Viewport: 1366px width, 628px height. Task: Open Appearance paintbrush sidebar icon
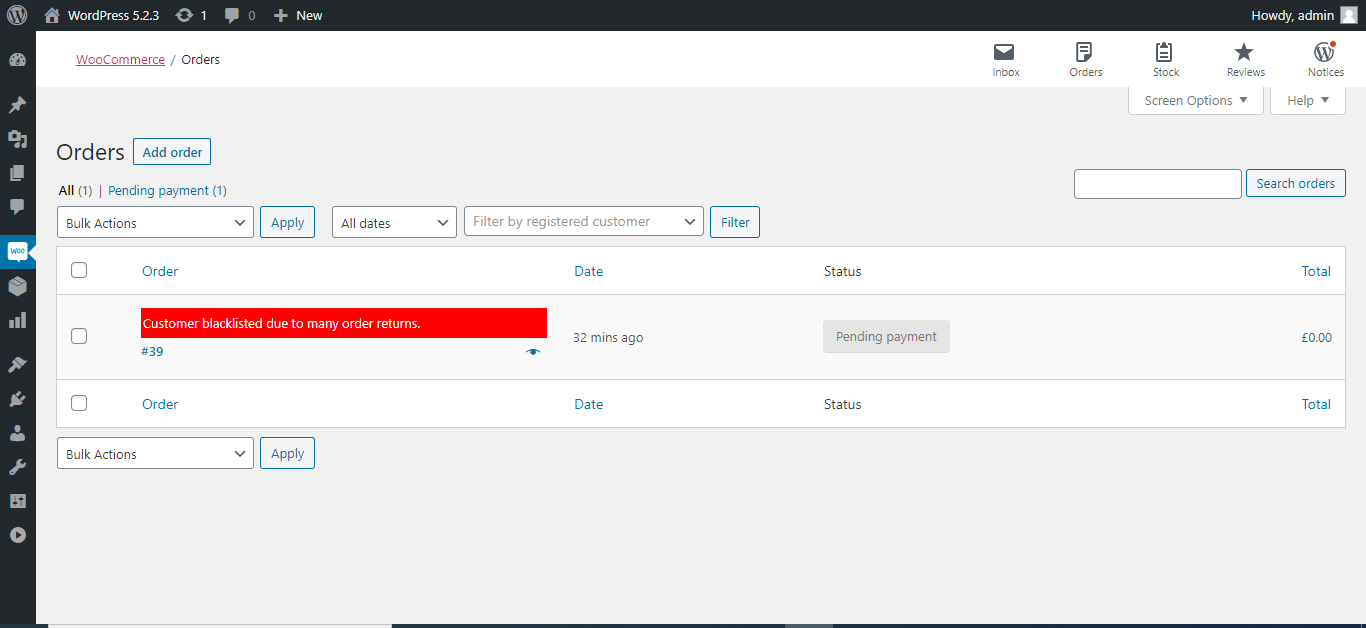pos(17,365)
